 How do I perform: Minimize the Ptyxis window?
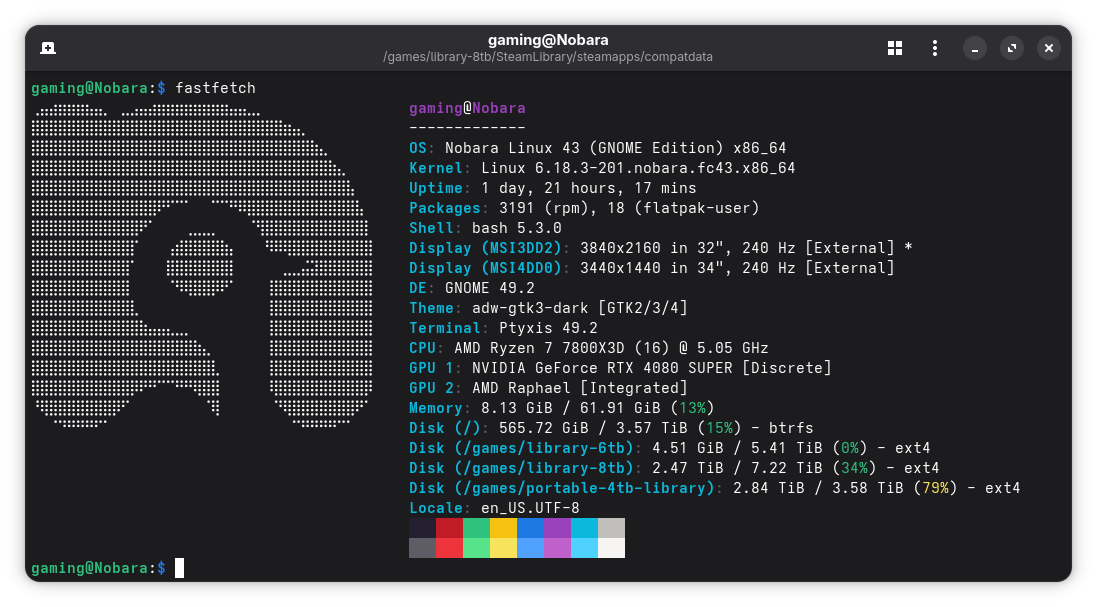pos(975,48)
